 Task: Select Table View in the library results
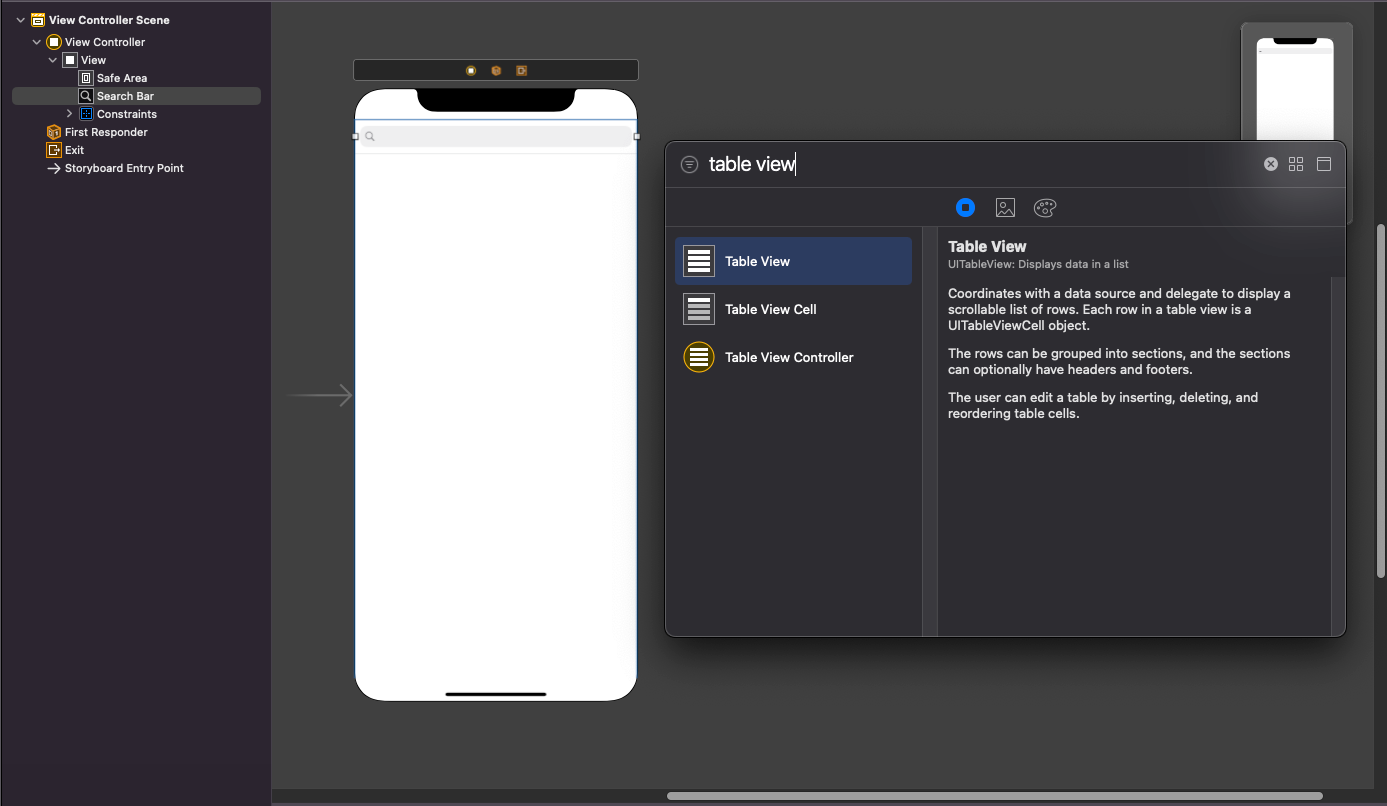(x=793, y=261)
